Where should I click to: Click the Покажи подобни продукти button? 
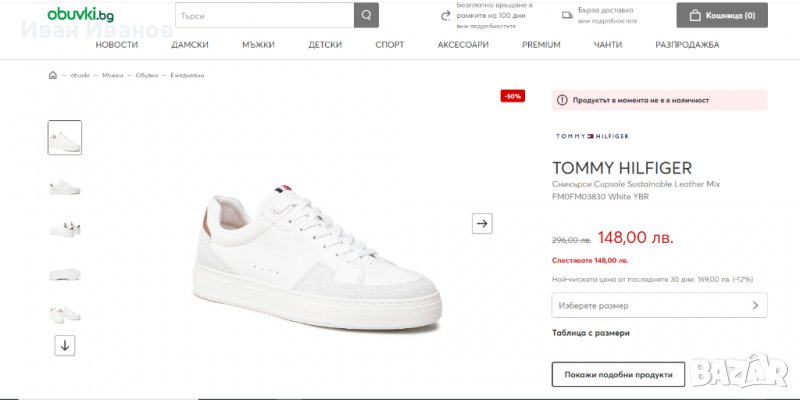(x=618, y=374)
